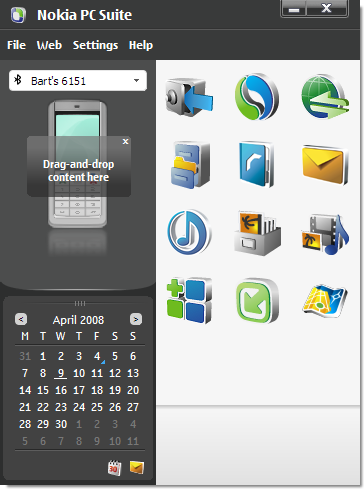Open the File menu
The width and height of the screenshot is (364, 489).
pos(17,45)
